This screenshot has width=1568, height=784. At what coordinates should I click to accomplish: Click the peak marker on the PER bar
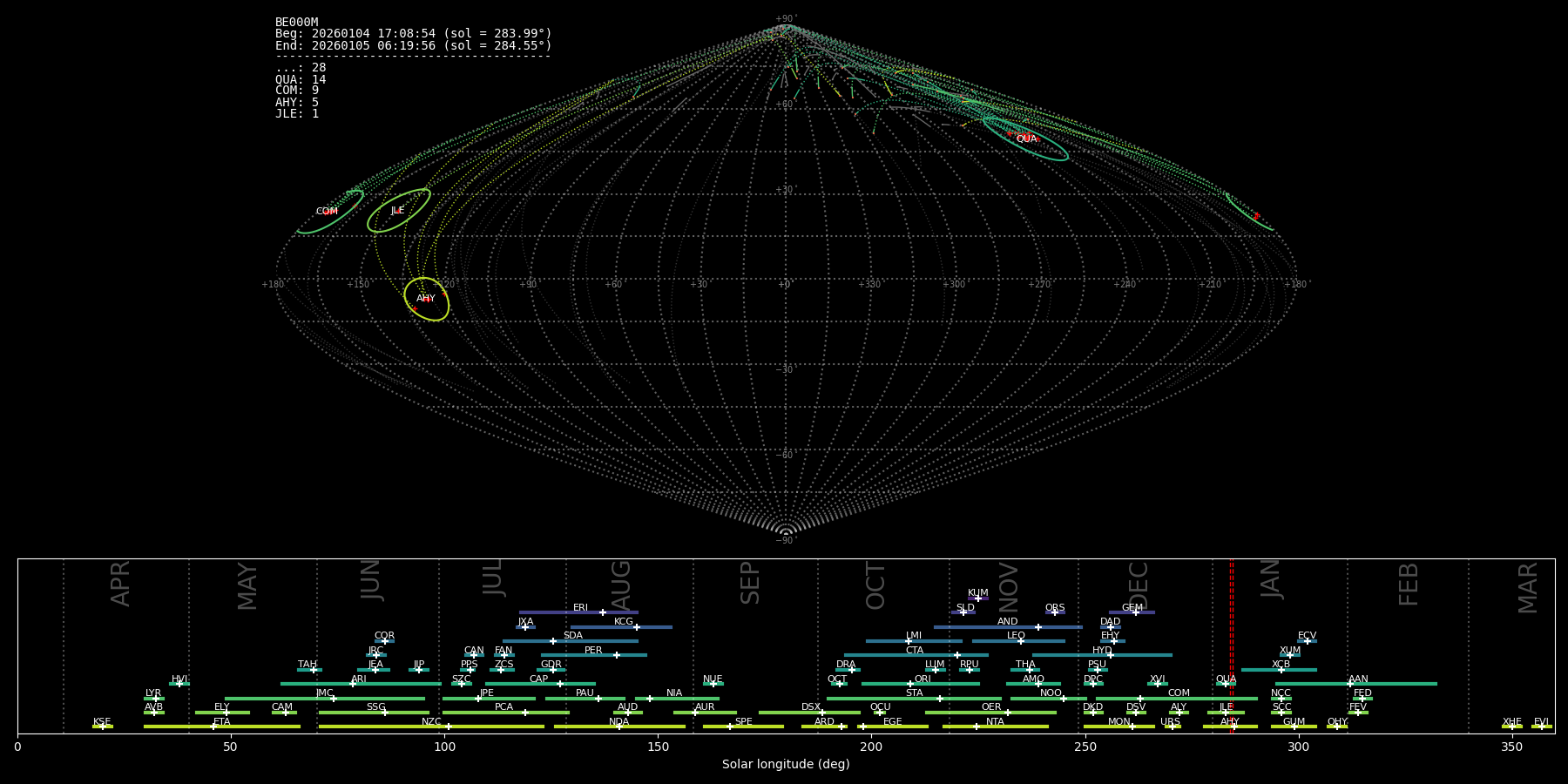[x=617, y=655]
